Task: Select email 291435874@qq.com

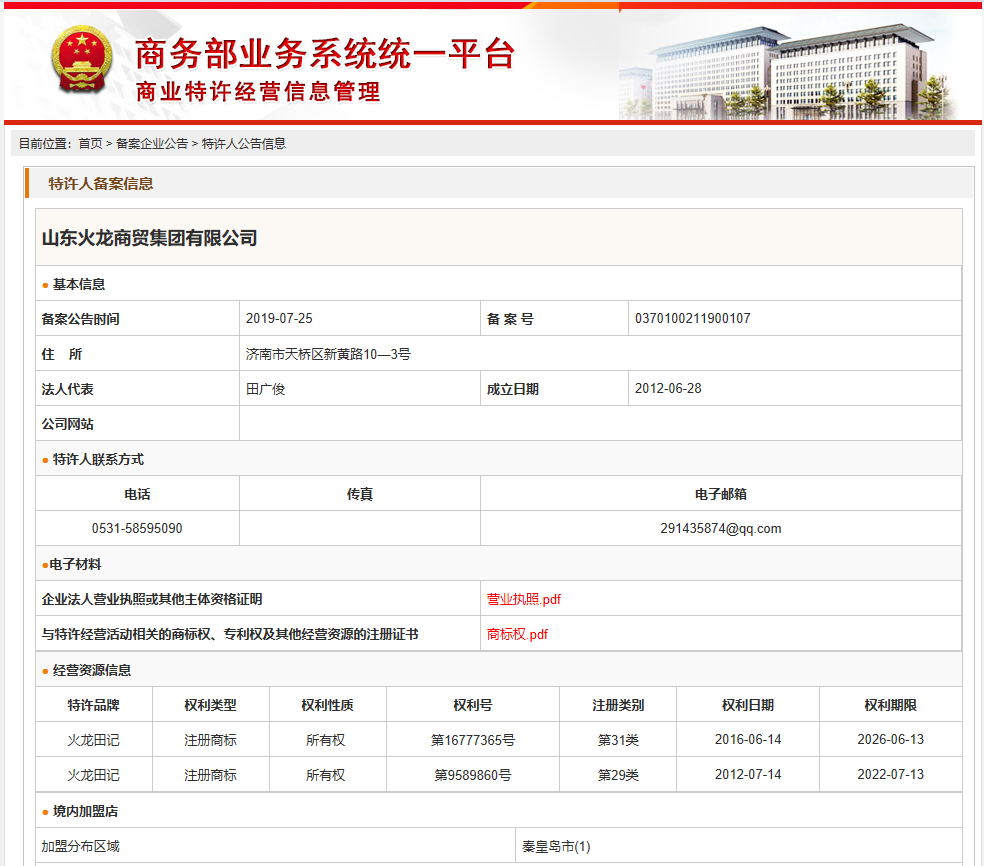Action: pyautogui.click(x=721, y=528)
